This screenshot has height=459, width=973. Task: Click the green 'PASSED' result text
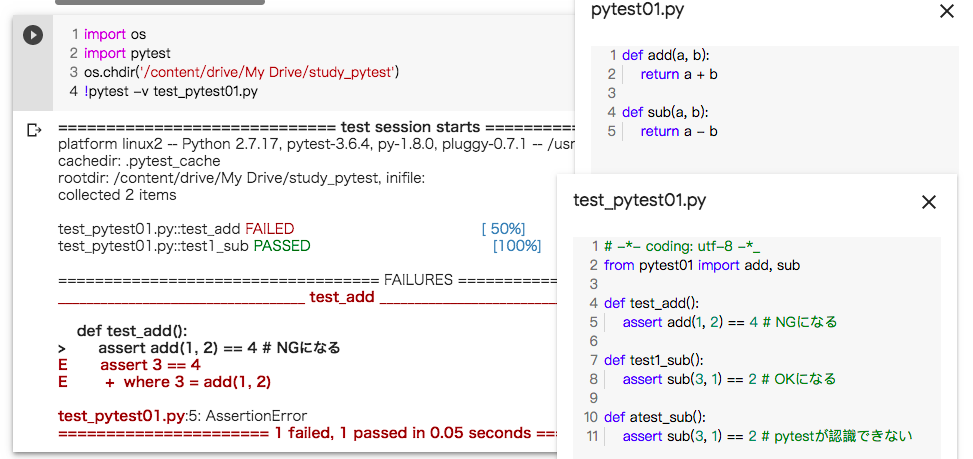[x=282, y=246]
